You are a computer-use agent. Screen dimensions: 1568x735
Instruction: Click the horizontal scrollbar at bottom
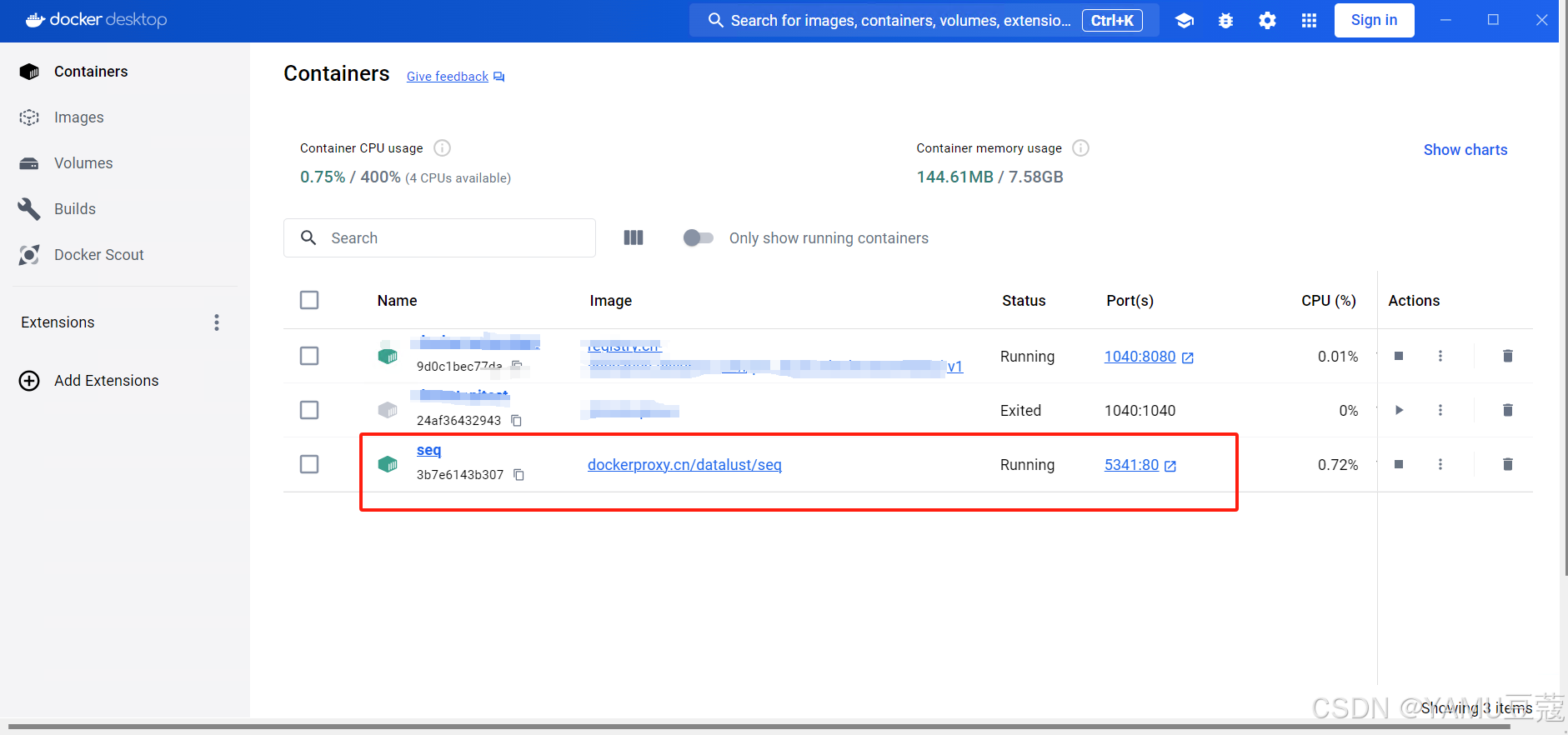click(759, 727)
